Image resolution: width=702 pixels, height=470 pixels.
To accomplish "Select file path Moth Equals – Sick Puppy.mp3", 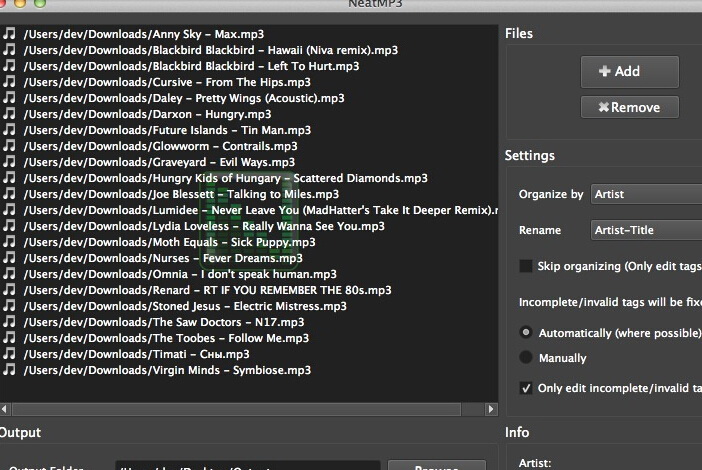I will tap(169, 242).
